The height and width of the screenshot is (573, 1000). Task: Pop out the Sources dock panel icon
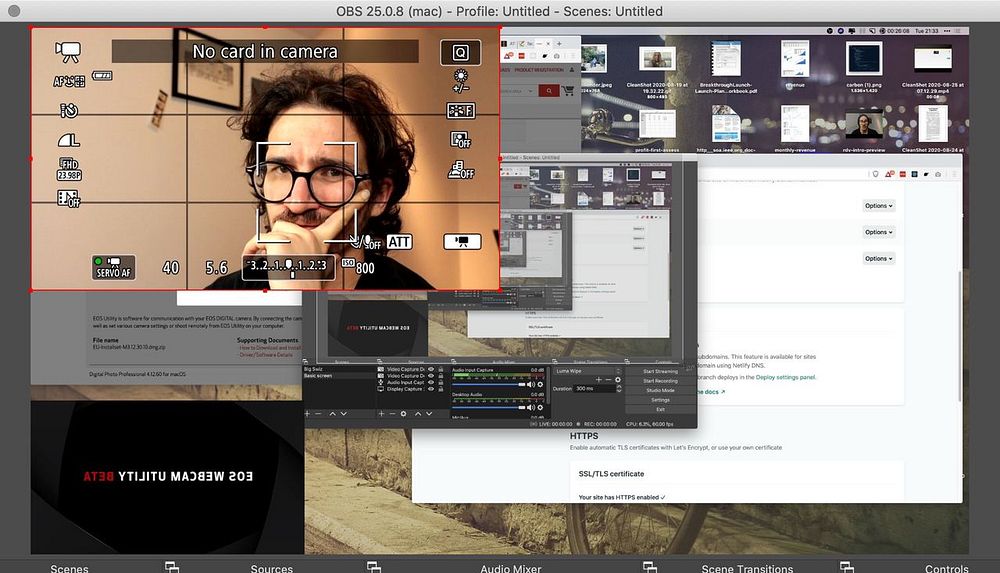click(374, 567)
